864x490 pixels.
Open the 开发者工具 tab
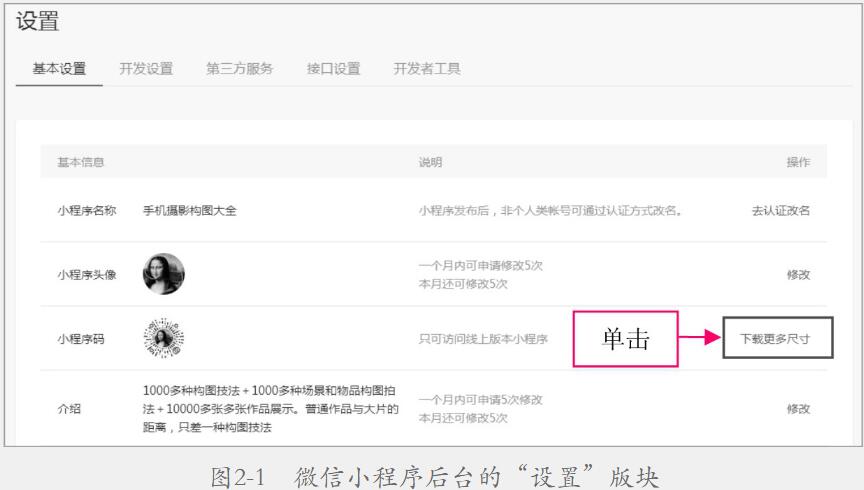coord(427,69)
